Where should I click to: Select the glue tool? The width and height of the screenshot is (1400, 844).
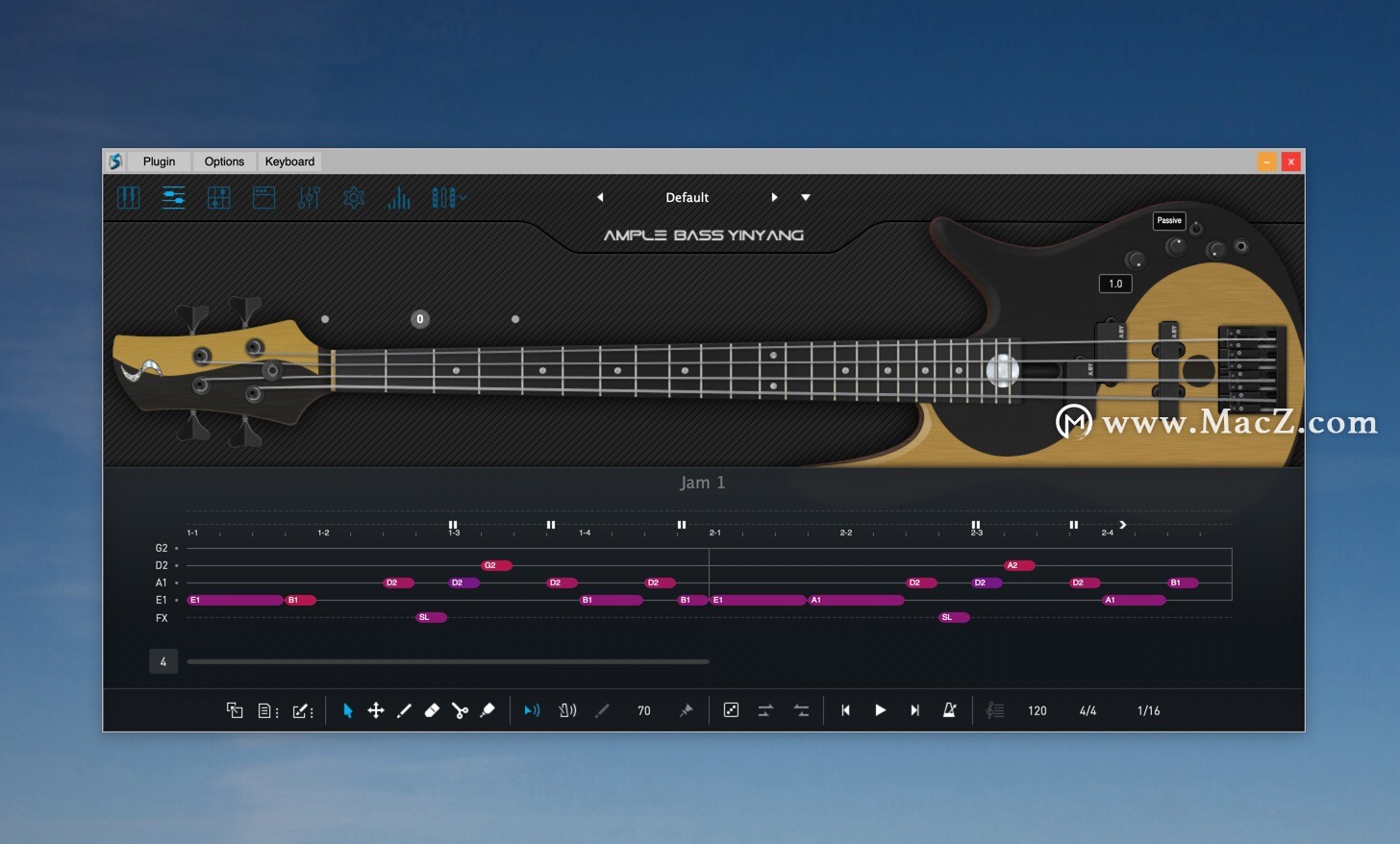487,710
